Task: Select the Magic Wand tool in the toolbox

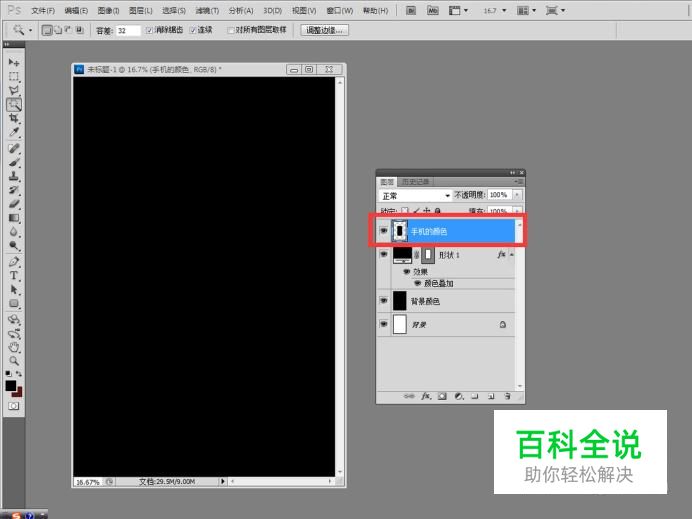Action: pos(14,105)
